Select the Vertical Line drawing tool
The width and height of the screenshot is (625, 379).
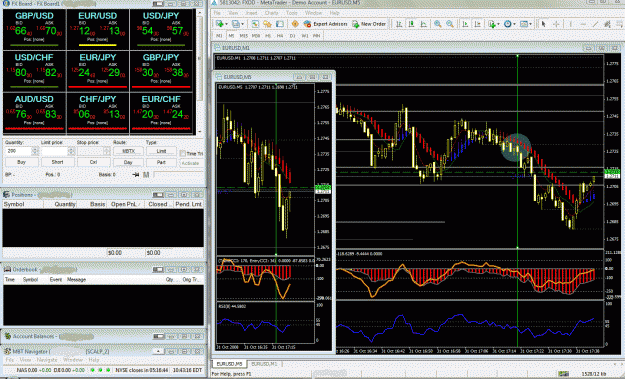pyautogui.click(x=570, y=24)
